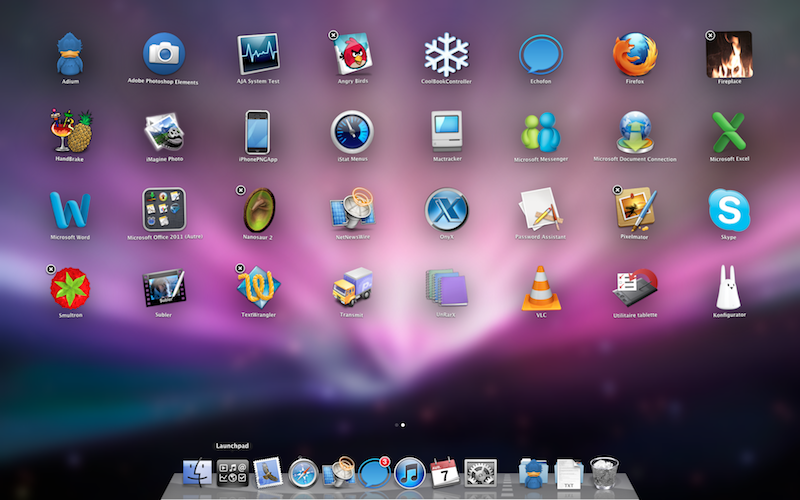Remove Fireplace via its delete badge
800x500 pixels.
(710, 35)
